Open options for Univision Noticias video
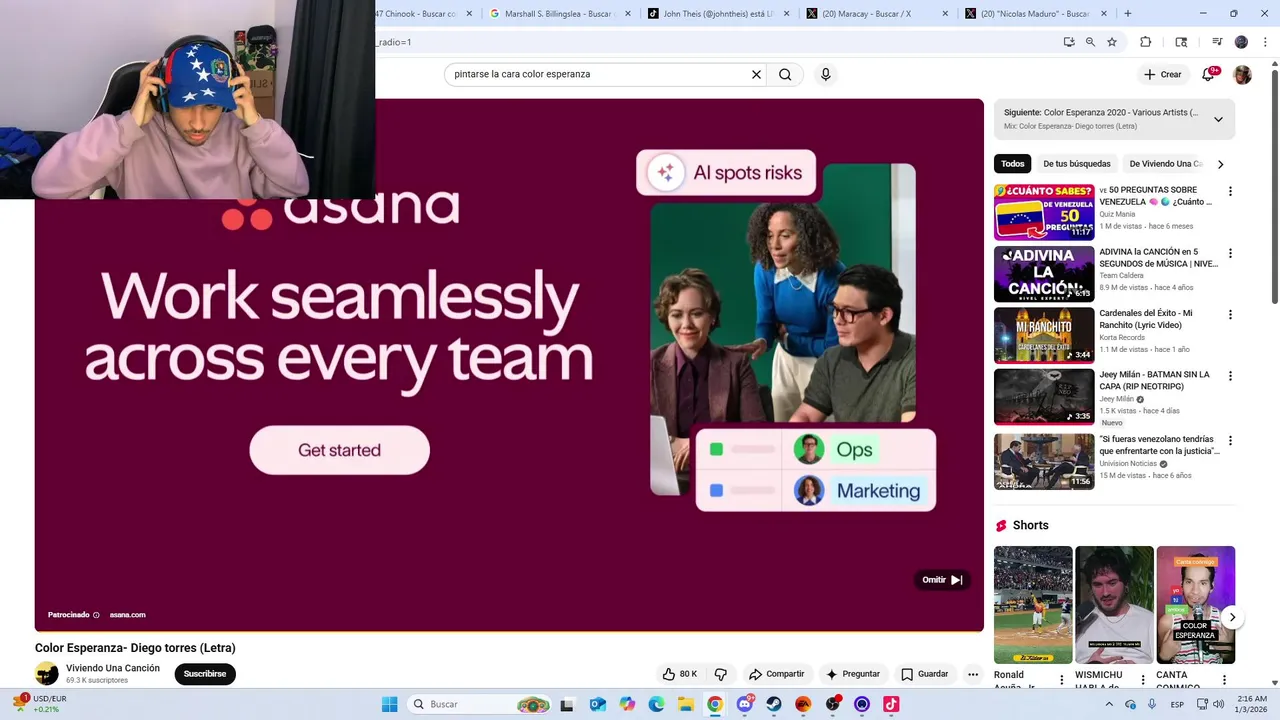This screenshot has width=1280, height=720. point(1230,441)
